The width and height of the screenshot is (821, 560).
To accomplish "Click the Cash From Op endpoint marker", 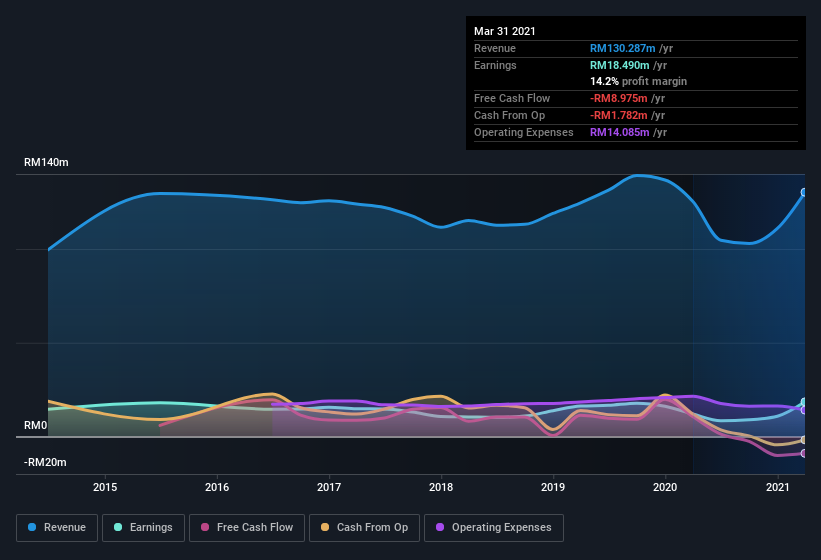I will [804, 440].
